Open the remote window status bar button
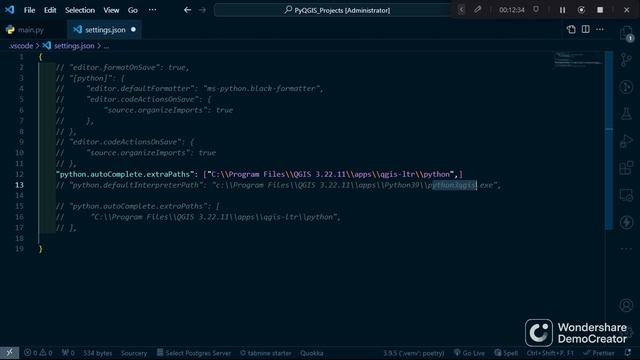Viewport: 640px width, 360px height. (x=9, y=353)
